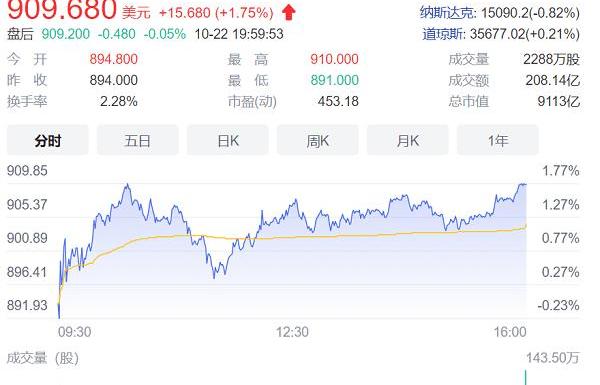Click the 最低 value 891.000
The height and width of the screenshot is (385, 600).
(334, 80)
